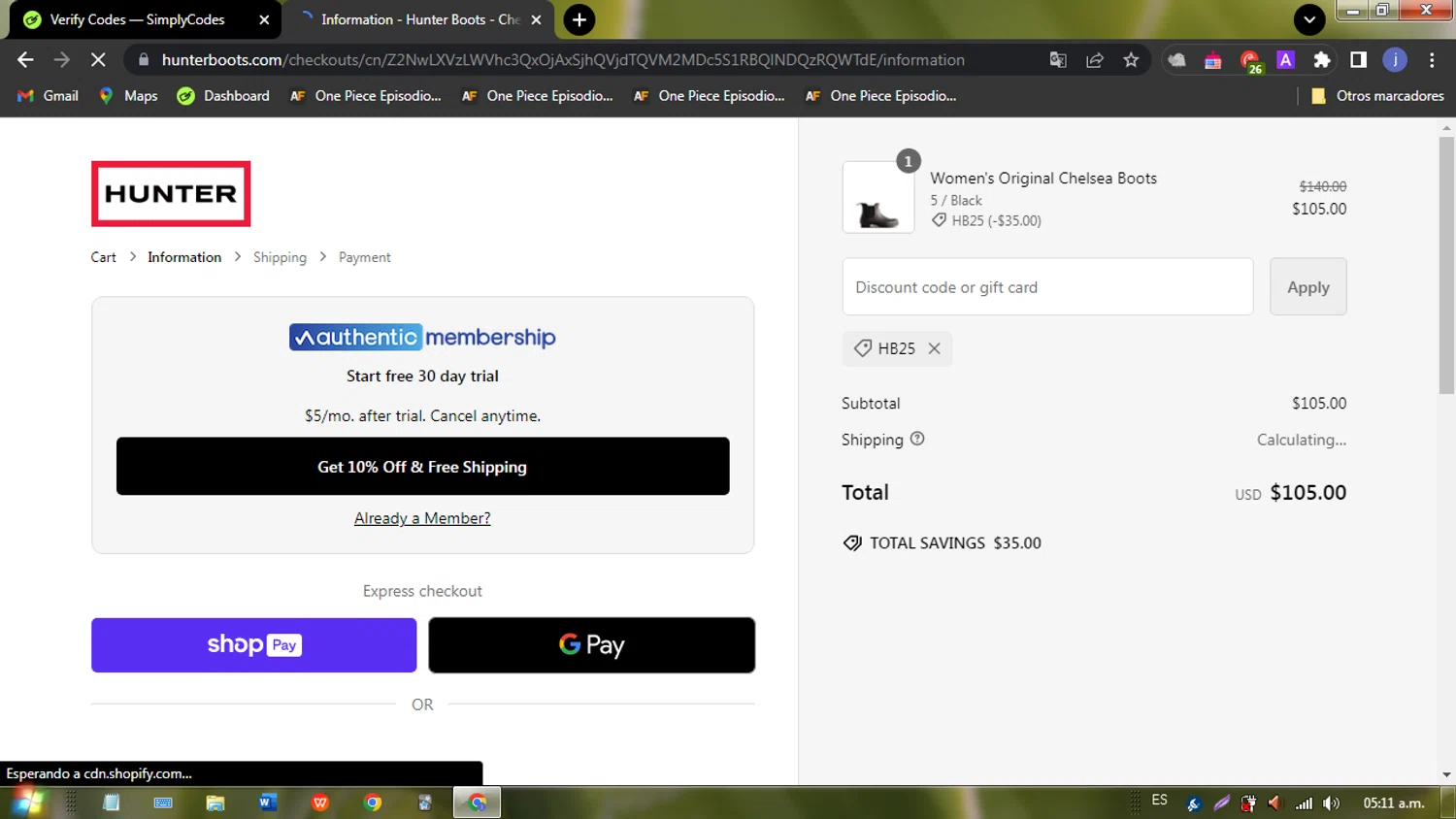
Task: Open a new browser tab
Action: pos(579,19)
